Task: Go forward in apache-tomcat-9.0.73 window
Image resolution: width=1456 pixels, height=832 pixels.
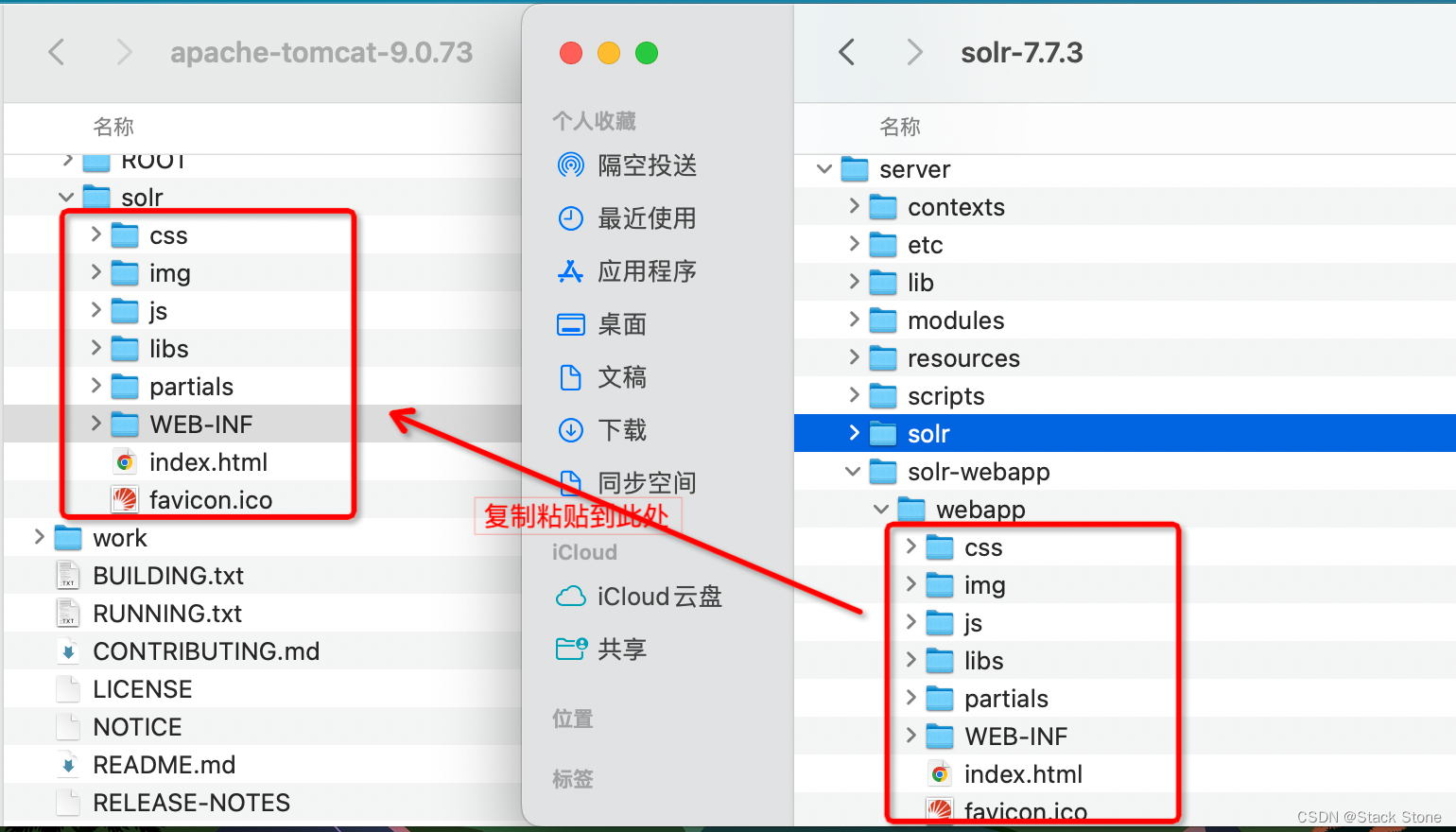Action: tap(123, 52)
